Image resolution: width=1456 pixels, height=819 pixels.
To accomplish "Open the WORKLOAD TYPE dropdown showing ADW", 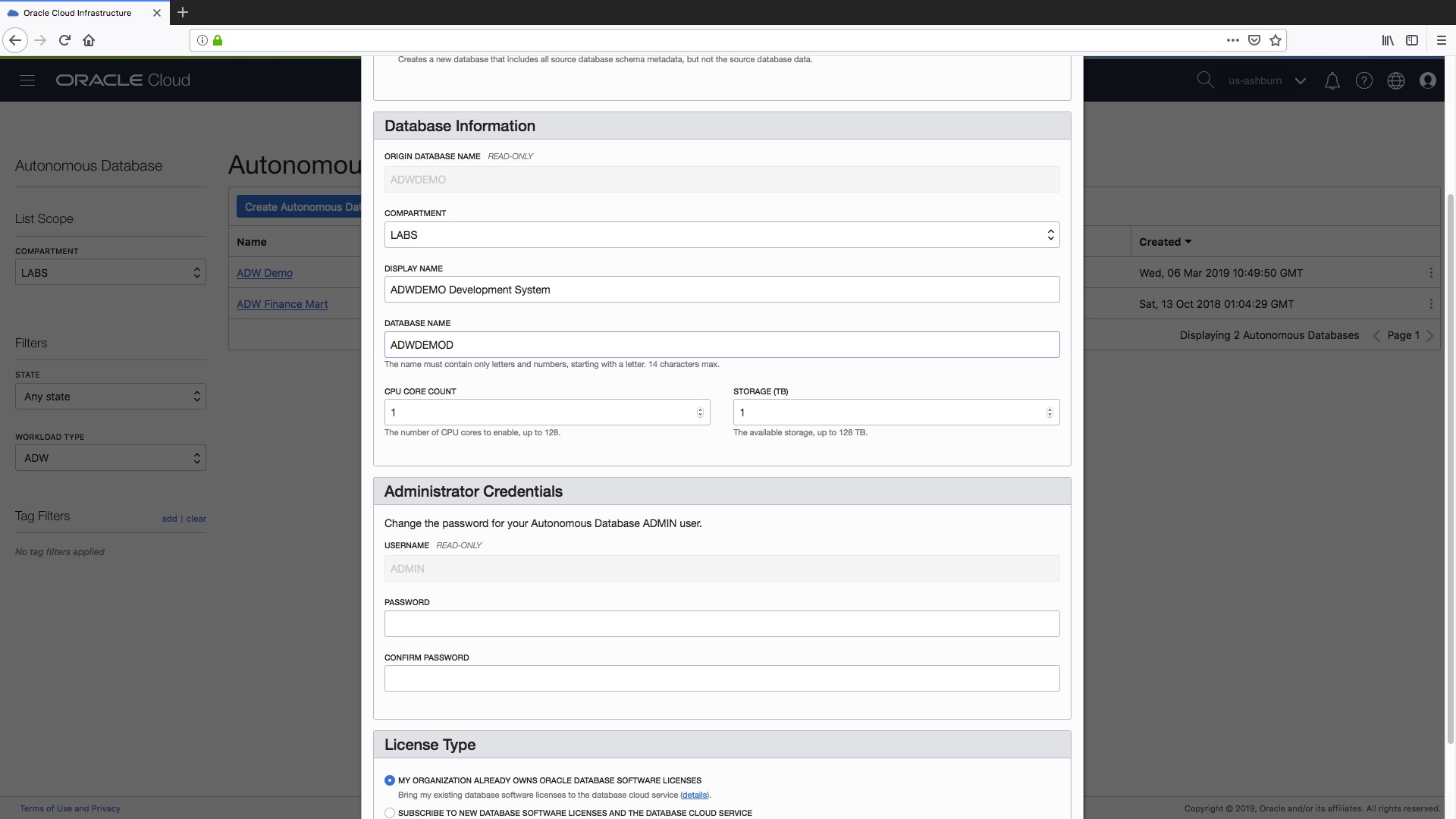I will tap(109, 458).
